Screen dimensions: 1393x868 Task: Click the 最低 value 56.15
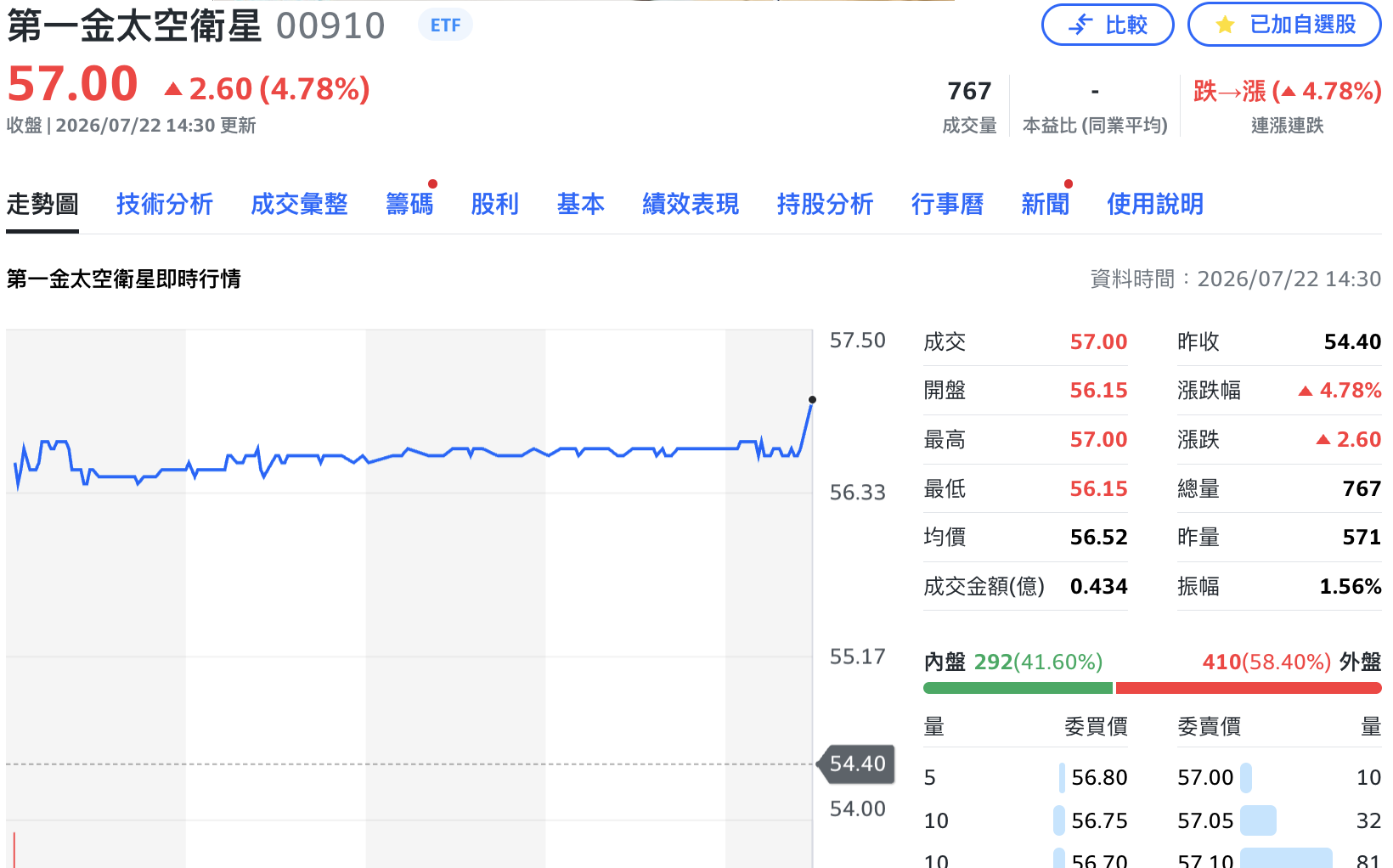[x=1098, y=489]
